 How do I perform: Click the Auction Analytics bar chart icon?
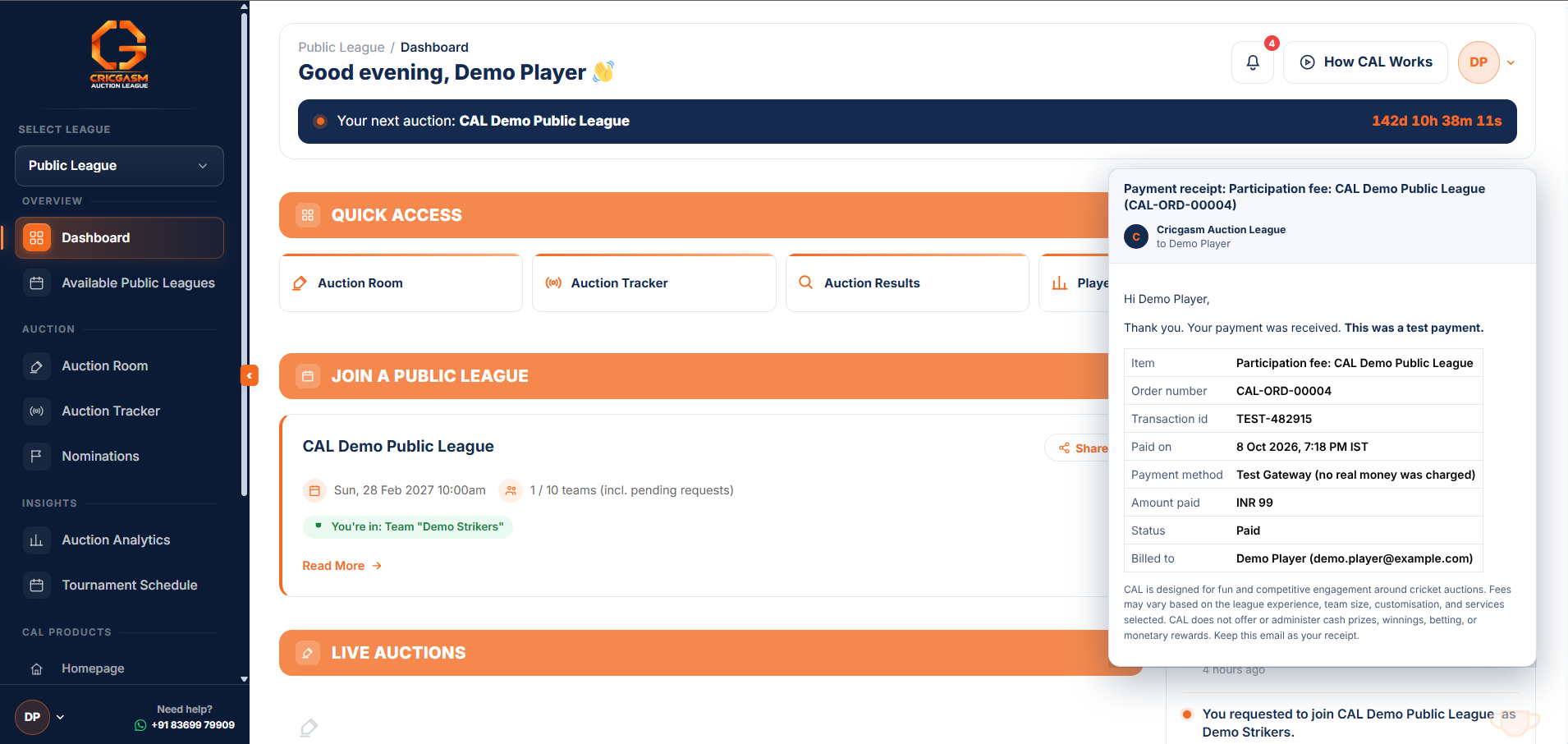click(x=36, y=540)
